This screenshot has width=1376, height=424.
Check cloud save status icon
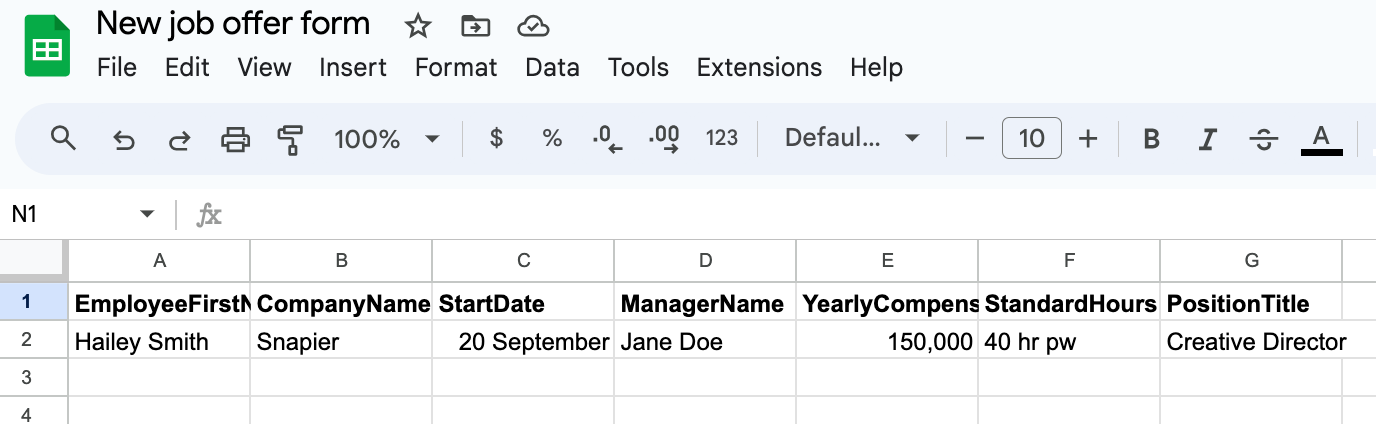click(x=533, y=26)
